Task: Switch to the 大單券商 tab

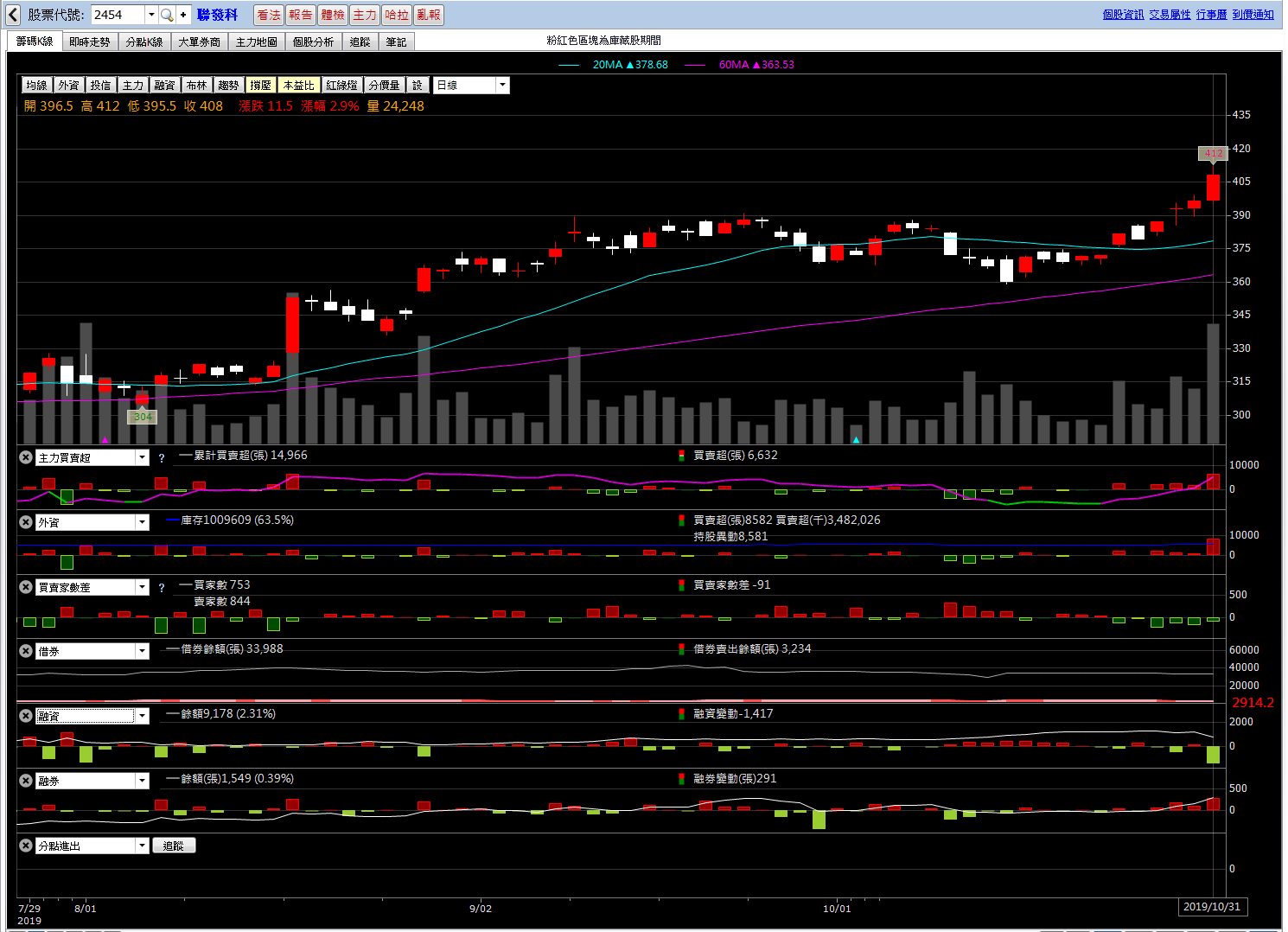Action: click(200, 41)
